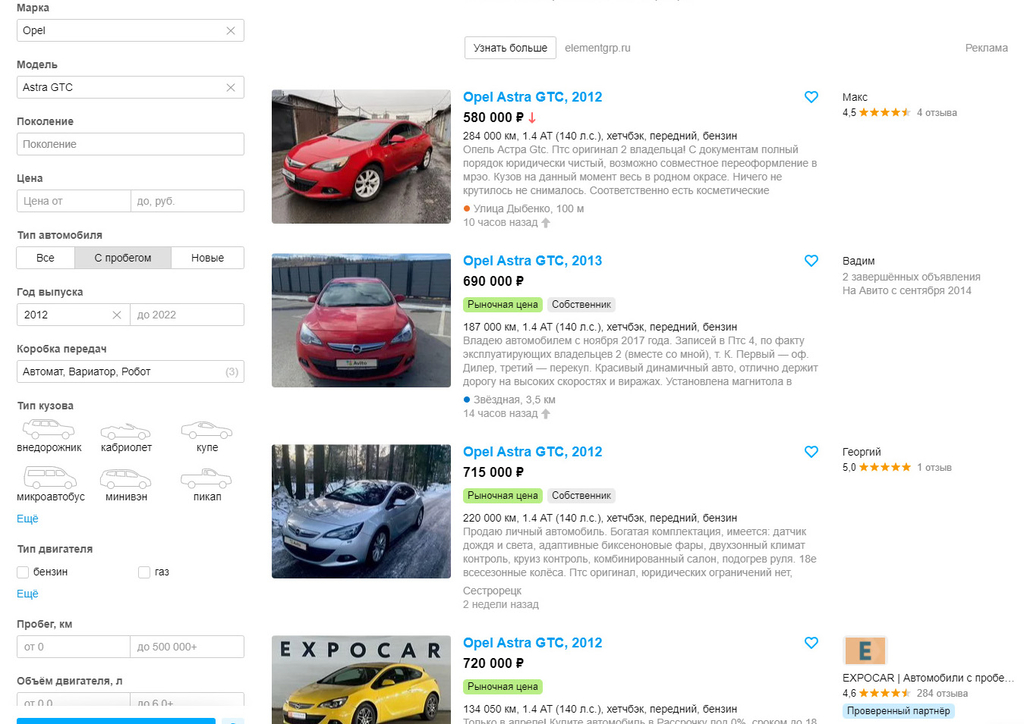Screen dimensions: 1024x724
Task: Open the red Astra GTC 2012 photo
Action: pos(361,157)
